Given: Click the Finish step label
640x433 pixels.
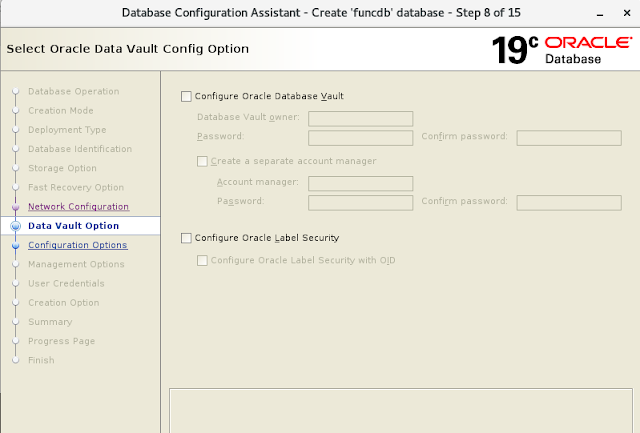Looking at the screenshot, I should (41, 360).
